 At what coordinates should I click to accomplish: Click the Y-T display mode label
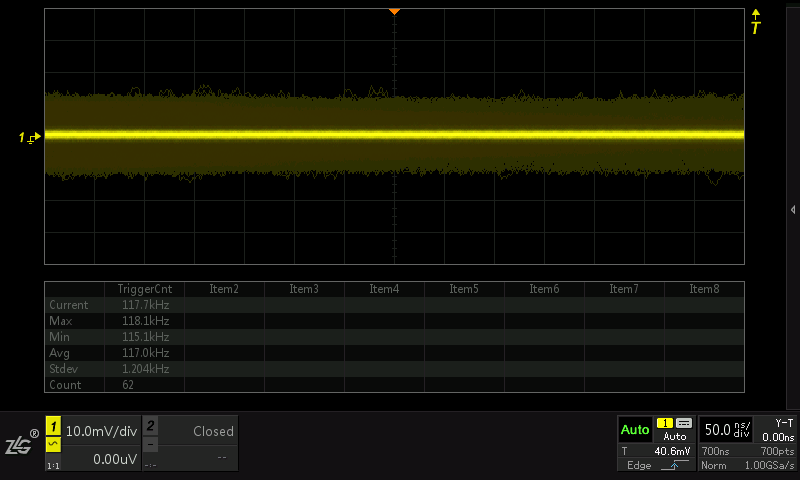pyautogui.click(x=784, y=423)
